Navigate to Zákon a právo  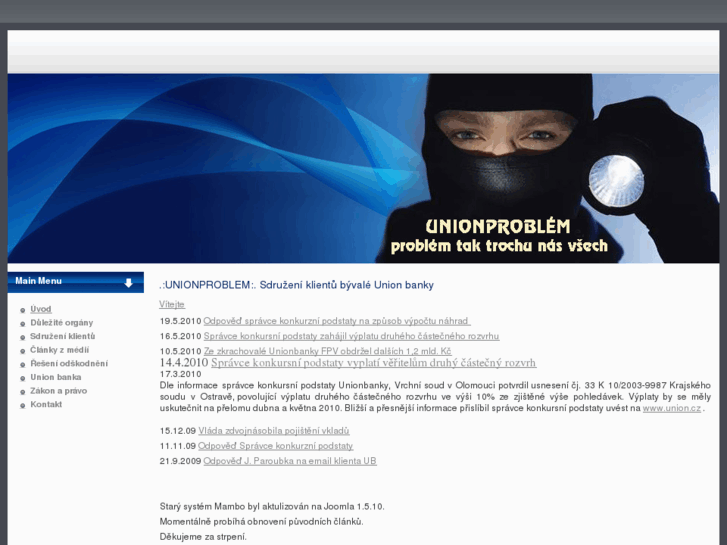click(58, 391)
